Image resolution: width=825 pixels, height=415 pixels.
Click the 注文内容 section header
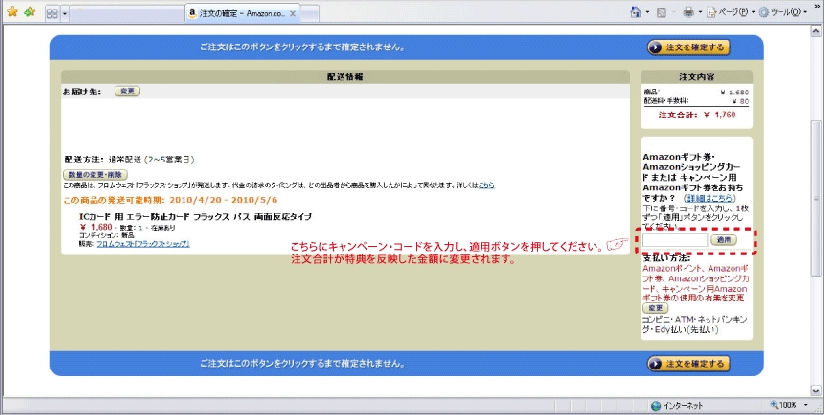697,77
